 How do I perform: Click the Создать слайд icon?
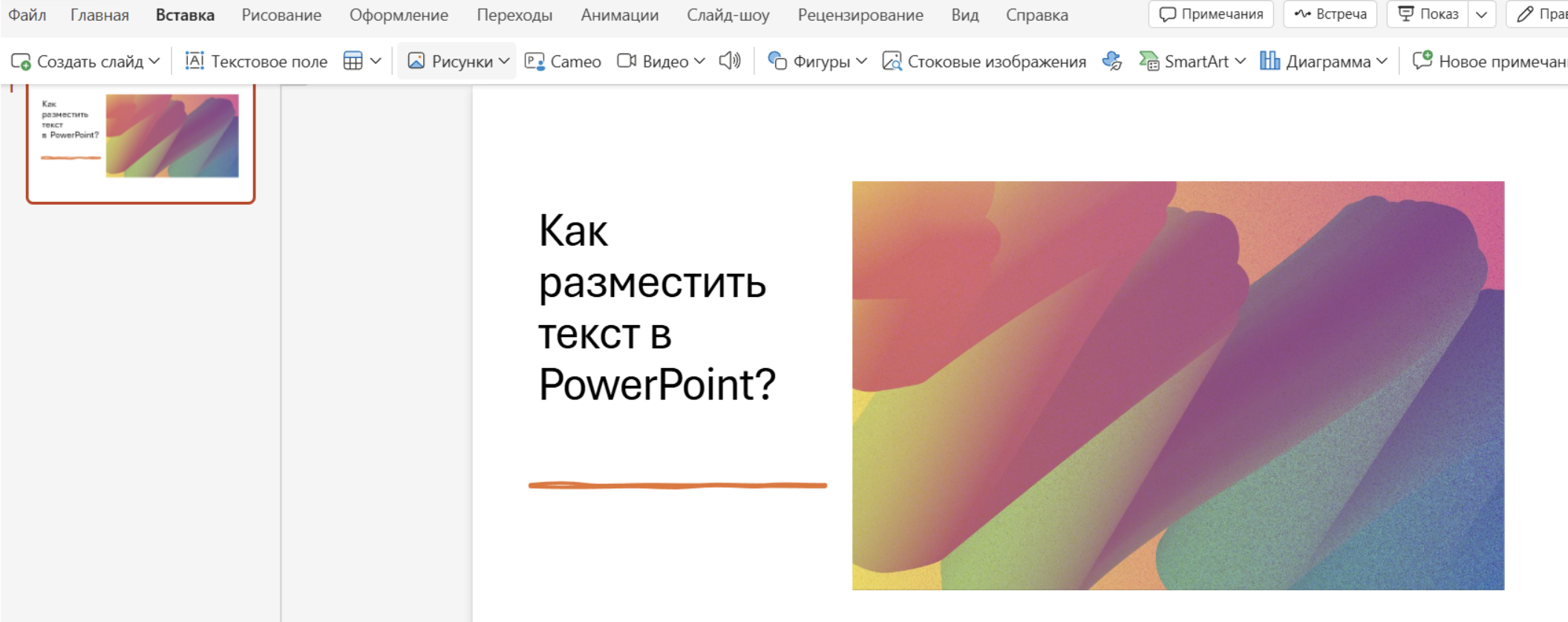point(21,62)
